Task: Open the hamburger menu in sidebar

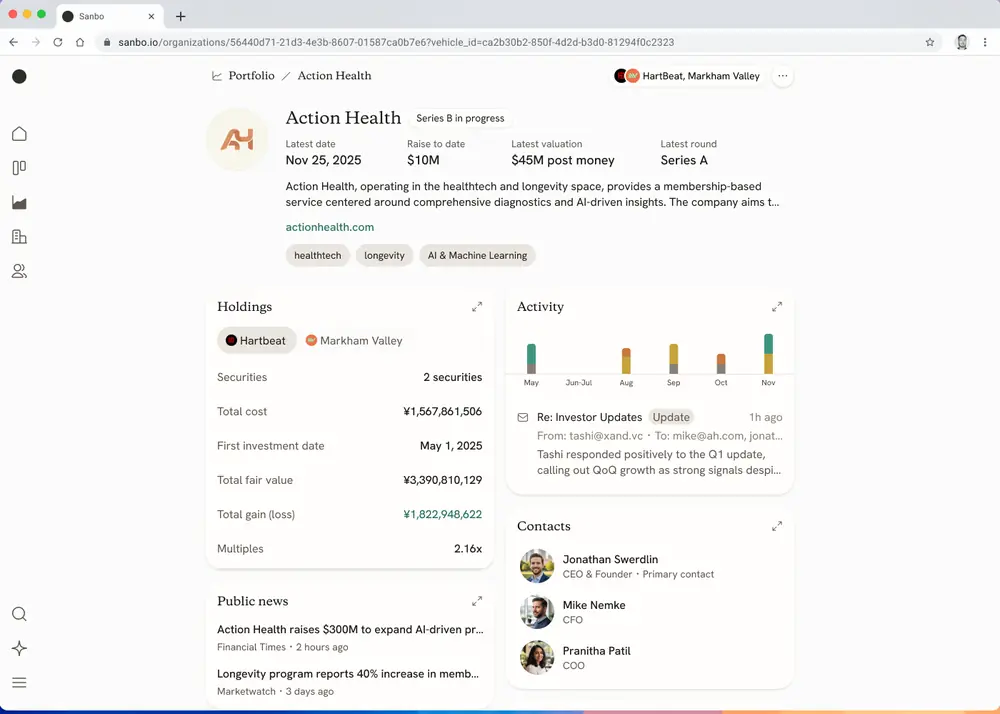Action: [19, 683]
